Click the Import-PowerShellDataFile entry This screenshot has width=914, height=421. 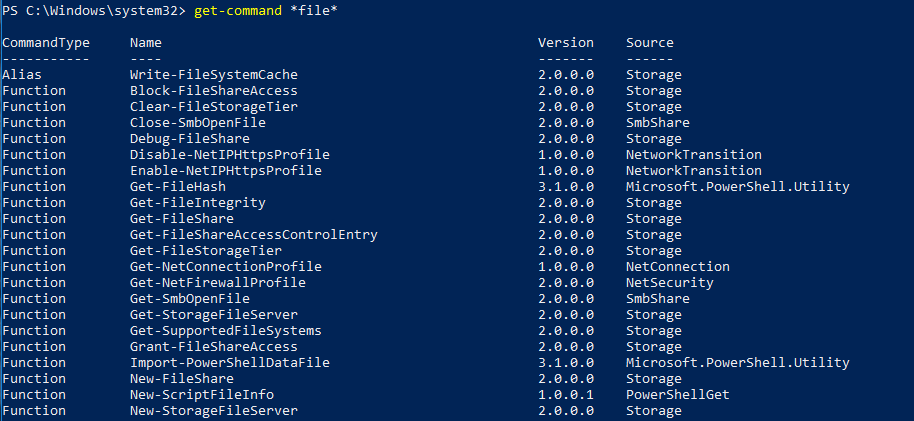[x=230, y=363]
